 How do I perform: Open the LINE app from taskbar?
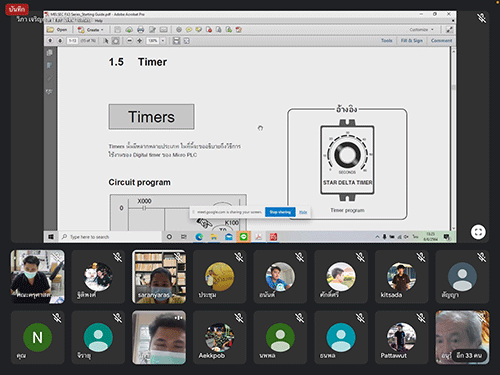(x=243, y=237)
